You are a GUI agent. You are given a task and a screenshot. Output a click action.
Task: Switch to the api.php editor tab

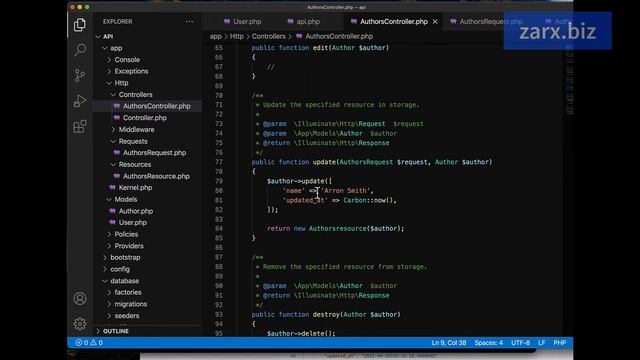click(303, 22)
